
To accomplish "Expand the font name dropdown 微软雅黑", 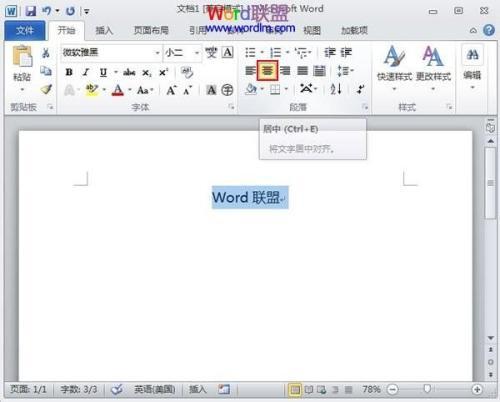I will [x=157, y=53].
